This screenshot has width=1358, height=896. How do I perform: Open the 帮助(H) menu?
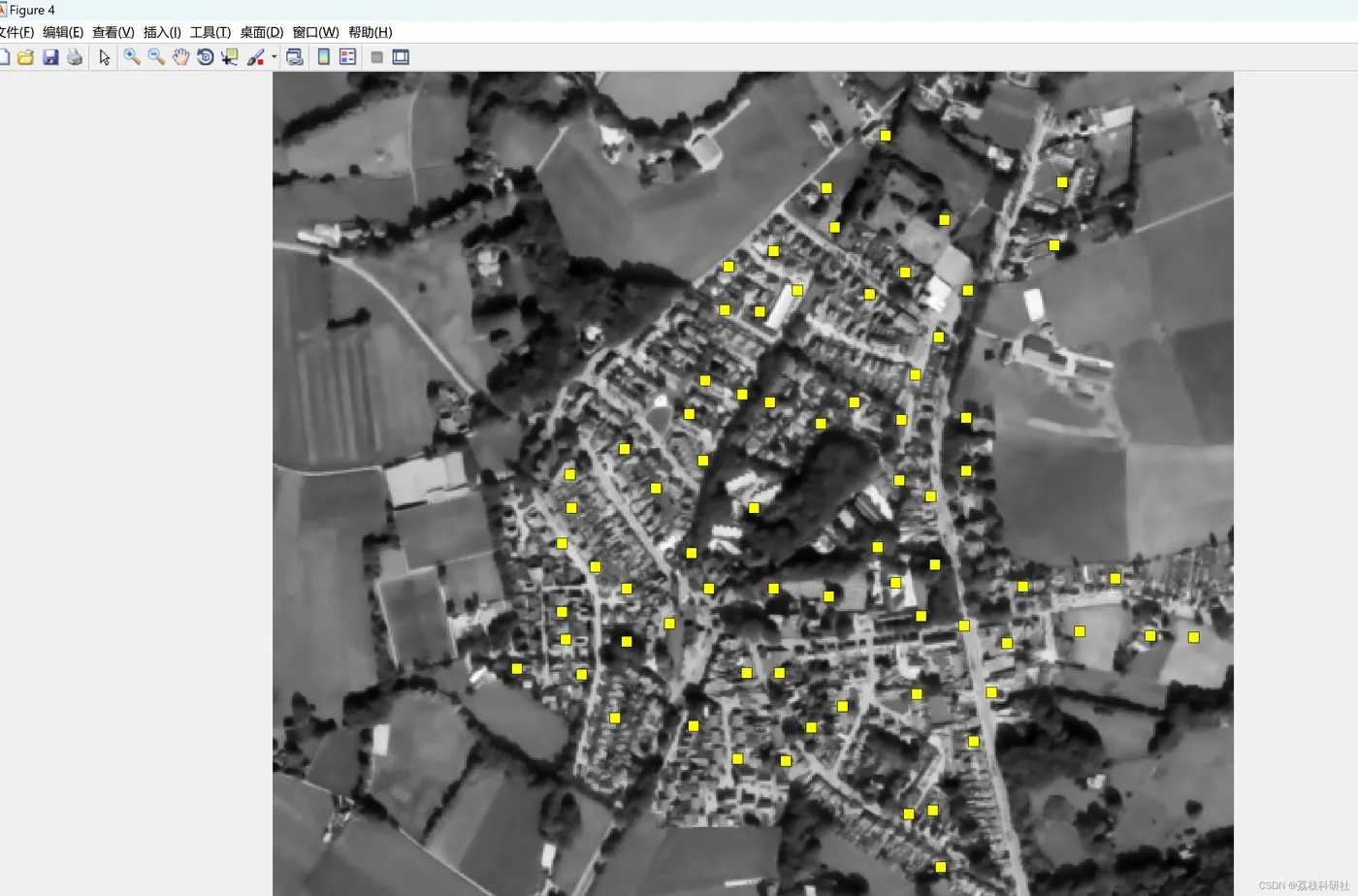(370, 32)
